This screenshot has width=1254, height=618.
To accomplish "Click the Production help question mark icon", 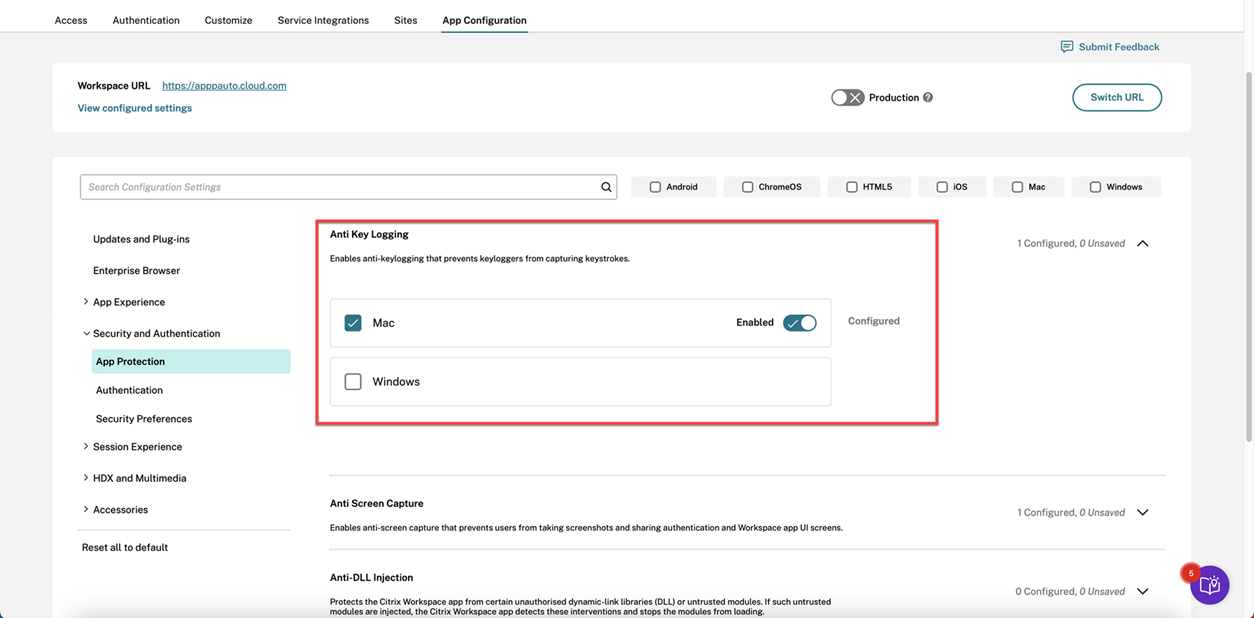I will (928, 98).
